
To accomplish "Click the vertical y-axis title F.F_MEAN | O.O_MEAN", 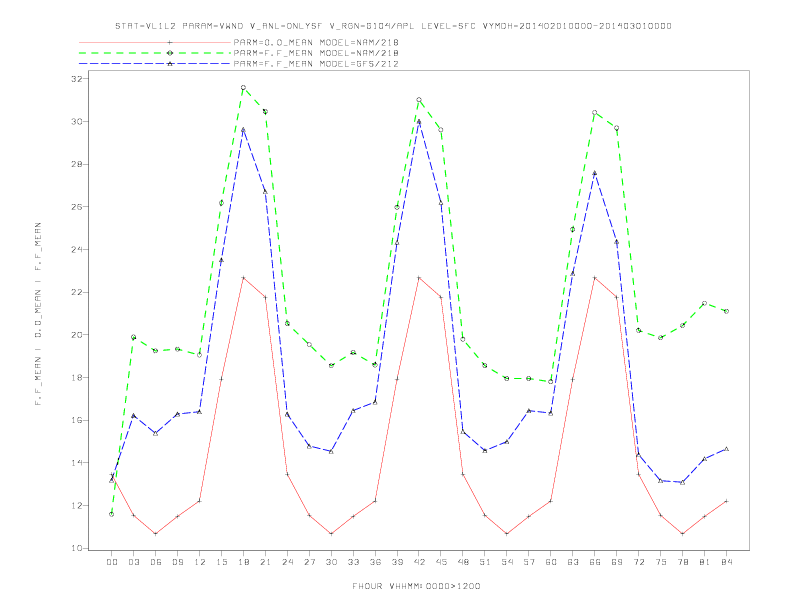I will [38, 313].
